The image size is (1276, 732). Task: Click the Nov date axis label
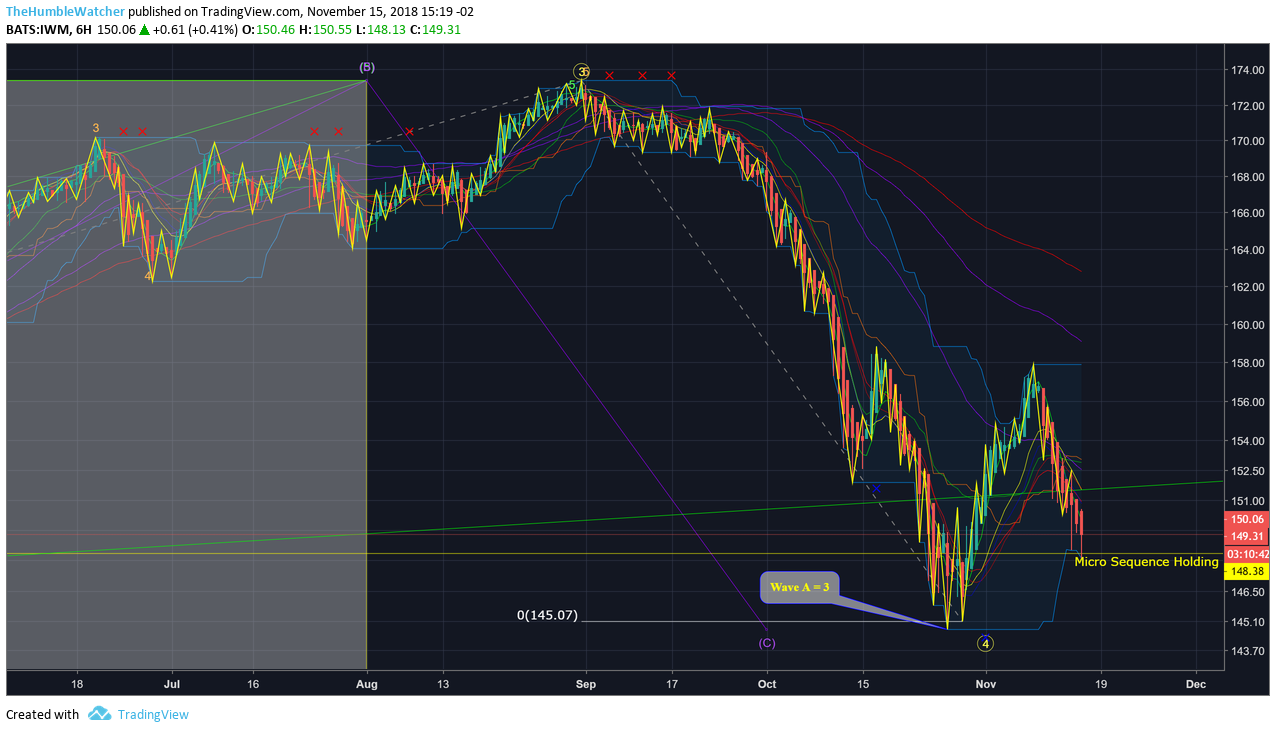click(x=986, y=685)
